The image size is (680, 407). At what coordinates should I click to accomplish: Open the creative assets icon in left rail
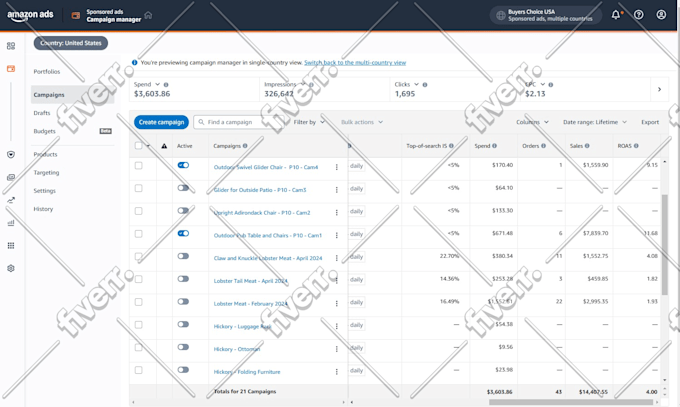click(11, 177)
